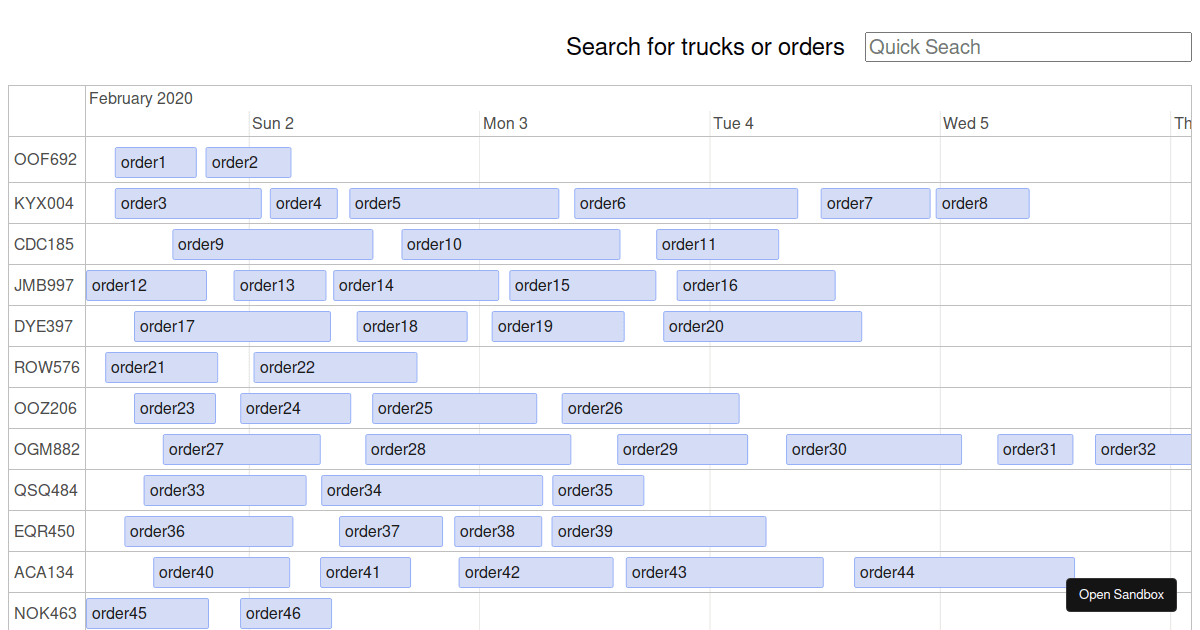Click the truck label OOF692
This screenshot has width=1200, height=630.
(x=46, y=159)
